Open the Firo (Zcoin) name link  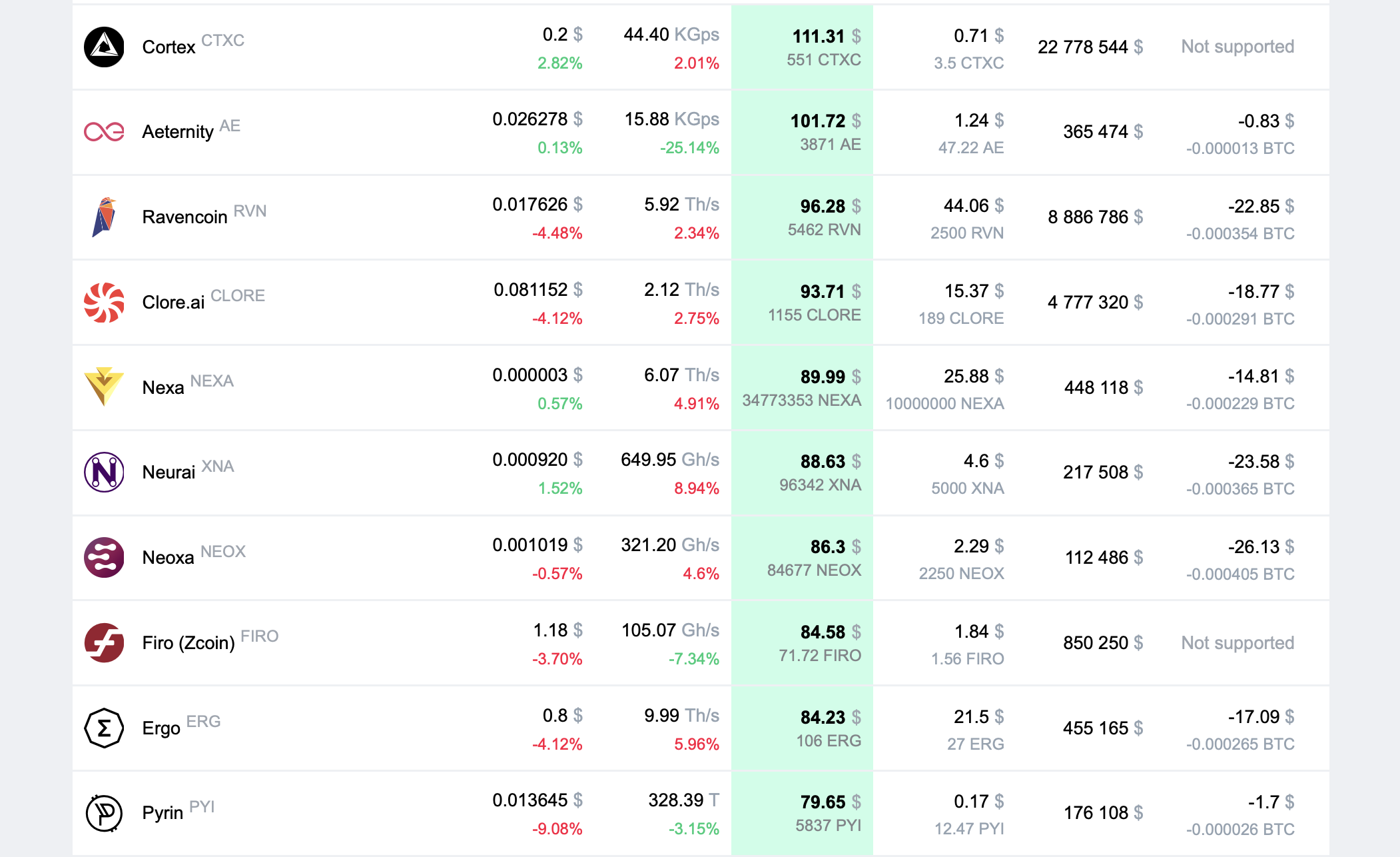tap(188, 643)
